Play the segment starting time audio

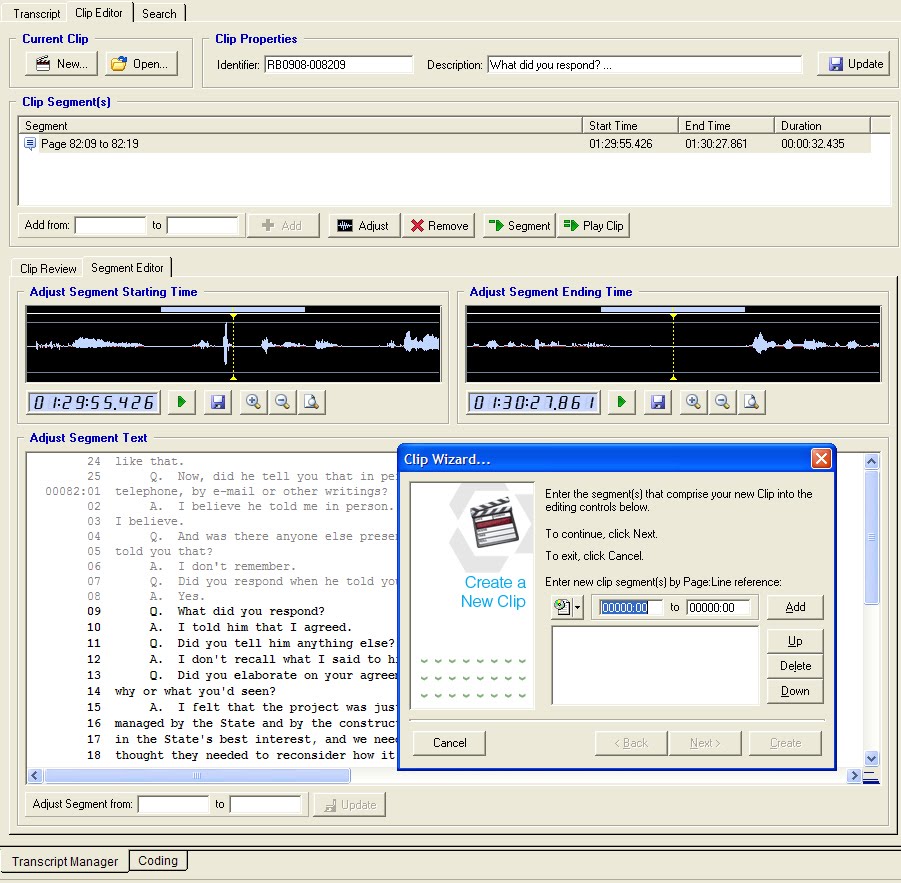[181, 401]
